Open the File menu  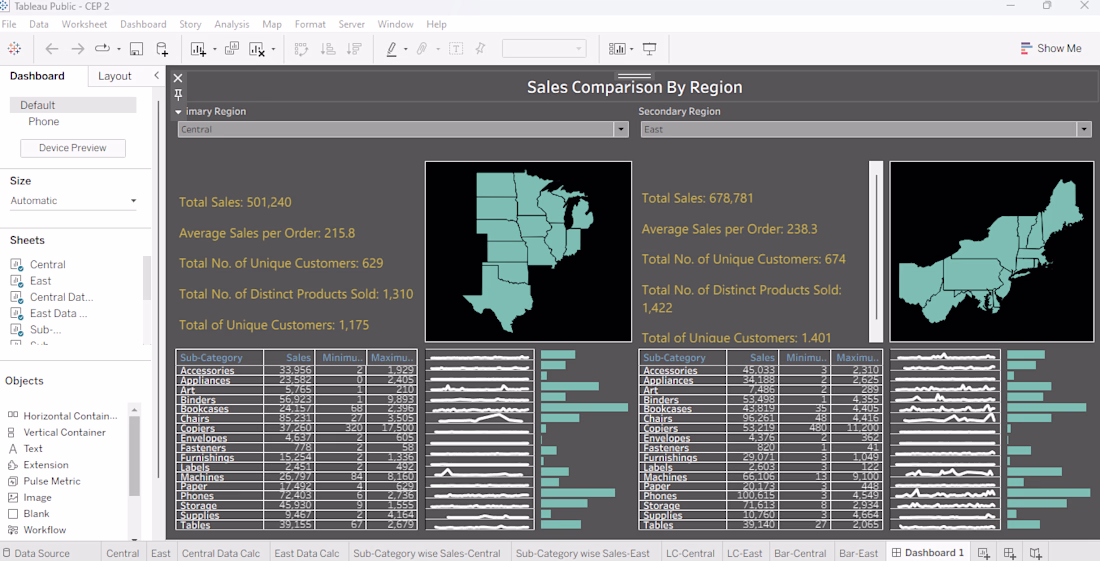point(9,24)
